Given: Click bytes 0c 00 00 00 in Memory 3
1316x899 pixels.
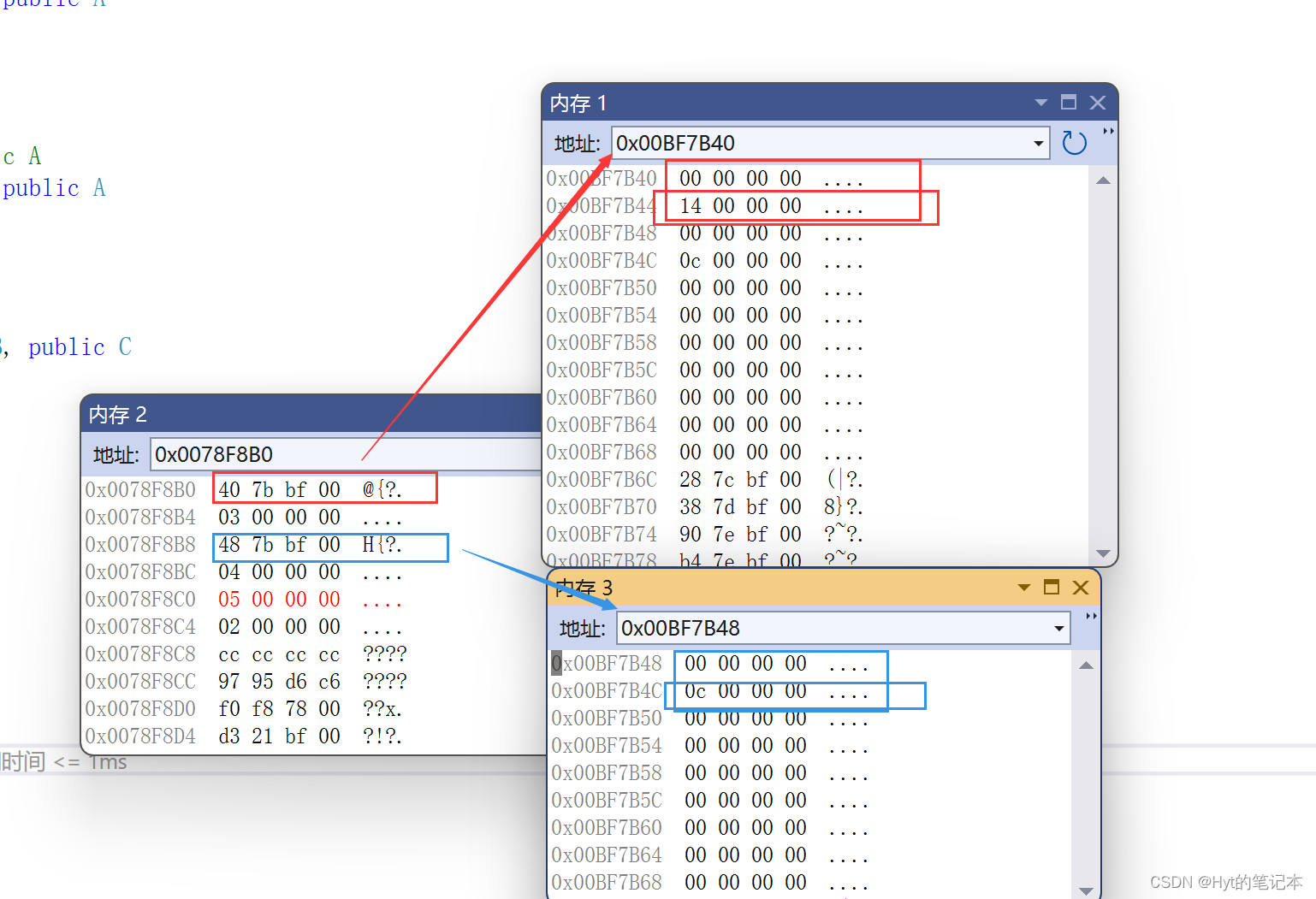Looking at the screenshot, I should click(745, 691).
